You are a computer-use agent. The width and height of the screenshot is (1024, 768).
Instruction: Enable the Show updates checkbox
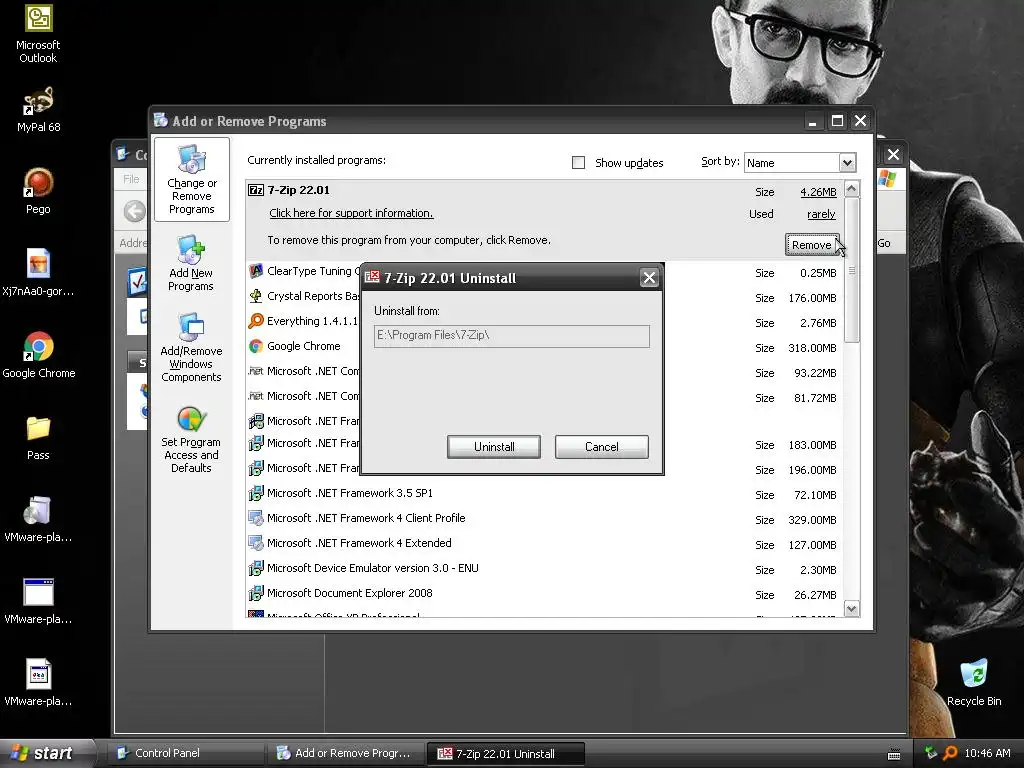click(579, 163)
